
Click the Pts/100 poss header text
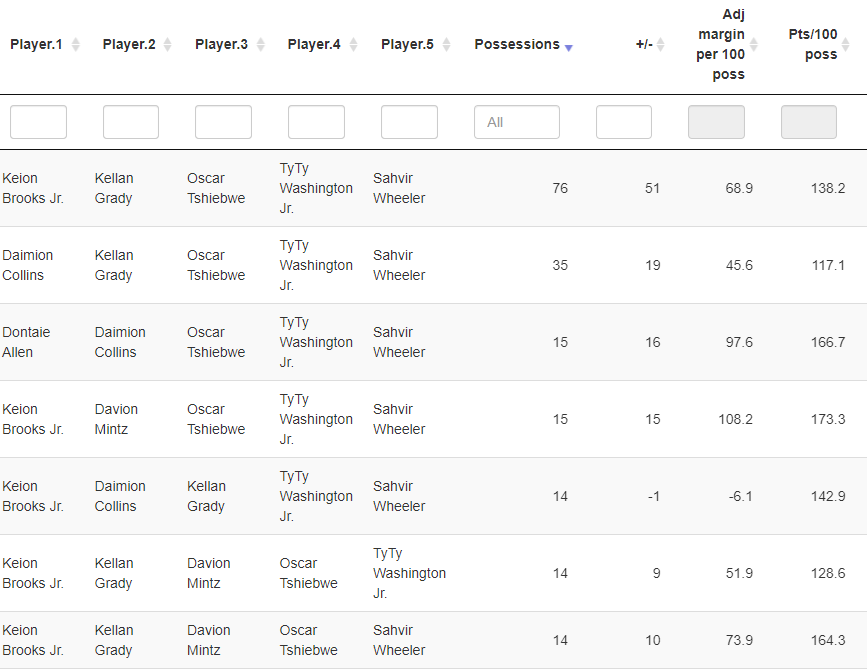[x=813, y=44]
